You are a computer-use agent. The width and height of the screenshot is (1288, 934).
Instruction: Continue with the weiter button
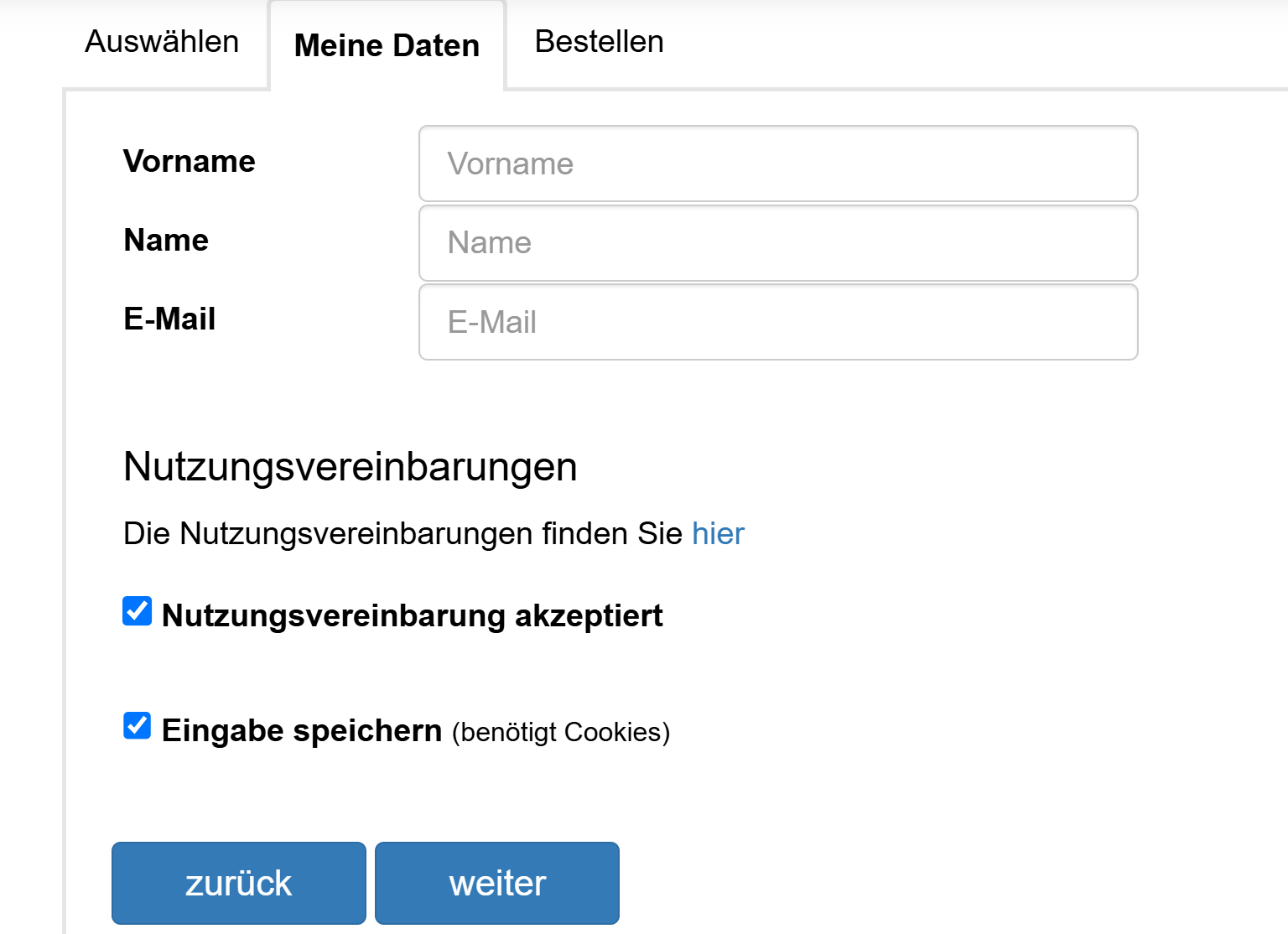[x=496, y=883]
